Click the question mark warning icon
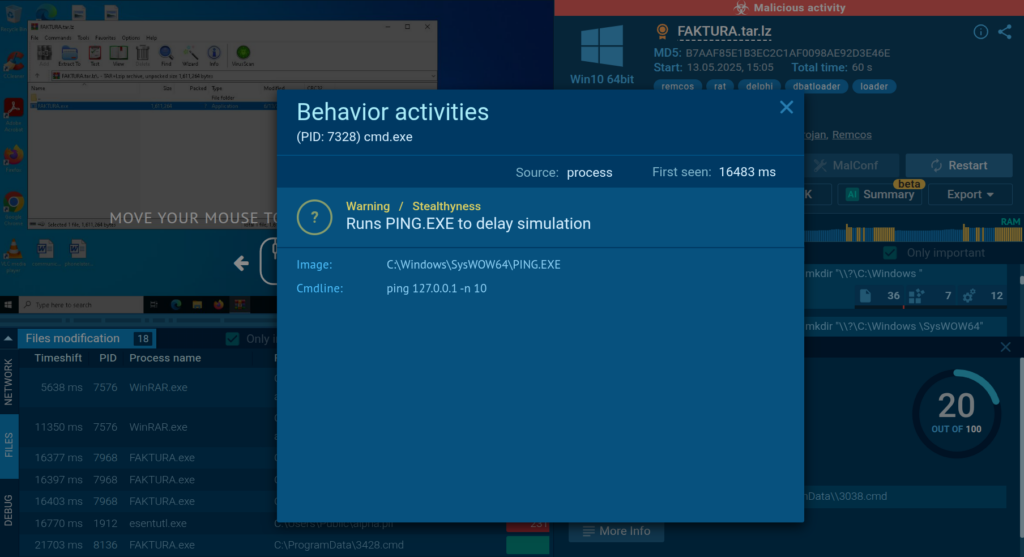 (x=314, y=217)
